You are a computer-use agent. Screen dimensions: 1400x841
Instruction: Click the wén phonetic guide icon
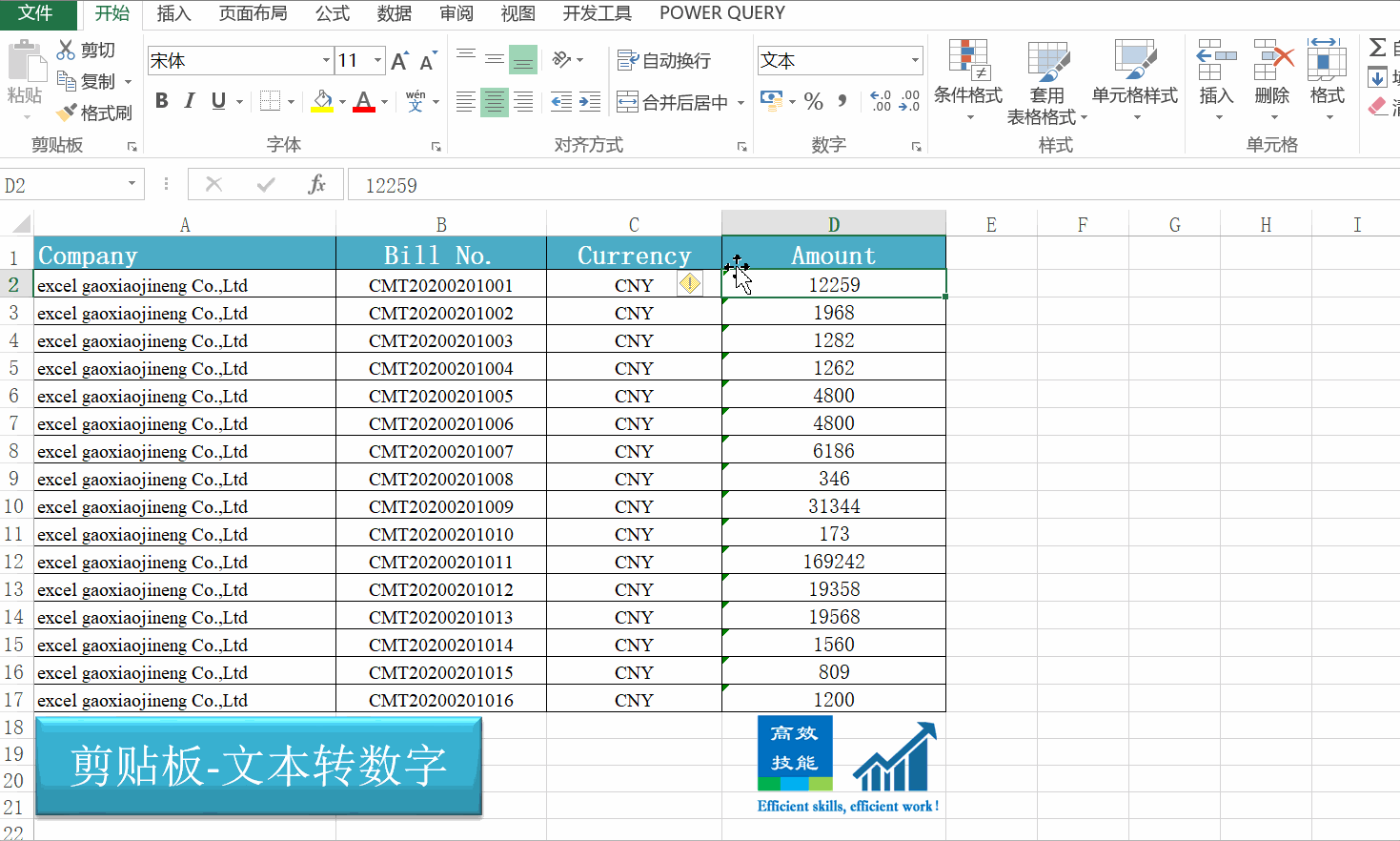416,101
